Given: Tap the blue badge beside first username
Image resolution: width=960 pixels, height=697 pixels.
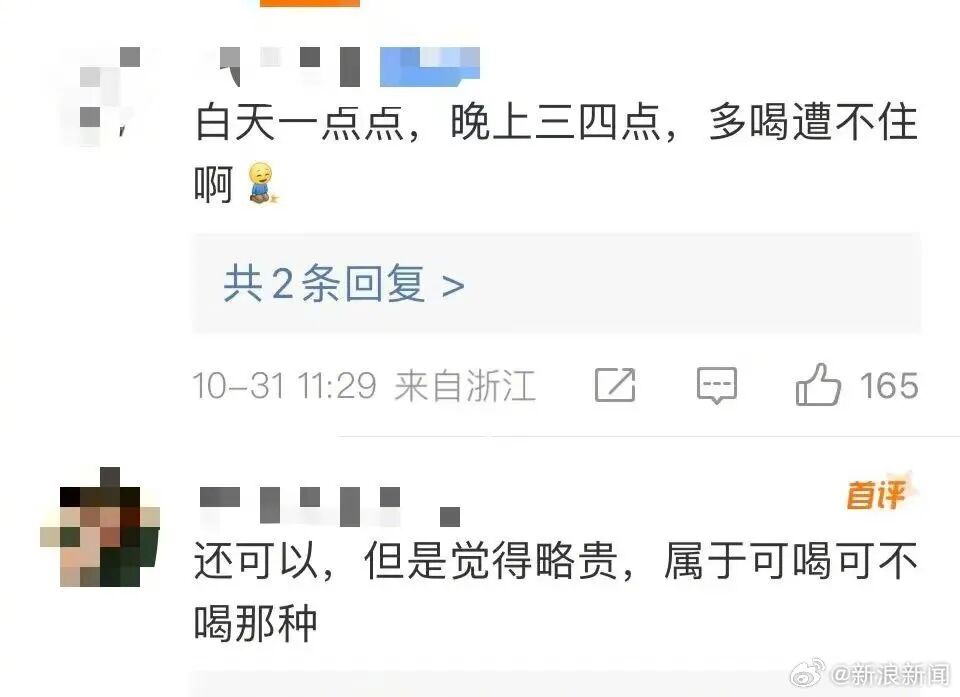Looking at the screenshot, I should coord(430,66).
